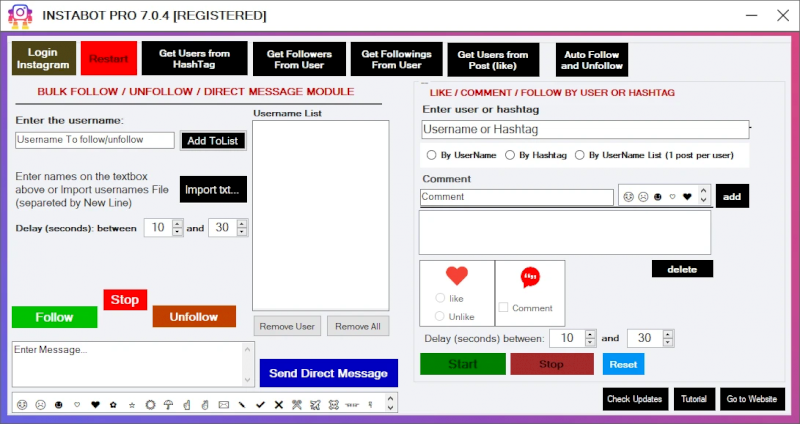Pick the black heart in the comment emoji box

pos(687,196)
